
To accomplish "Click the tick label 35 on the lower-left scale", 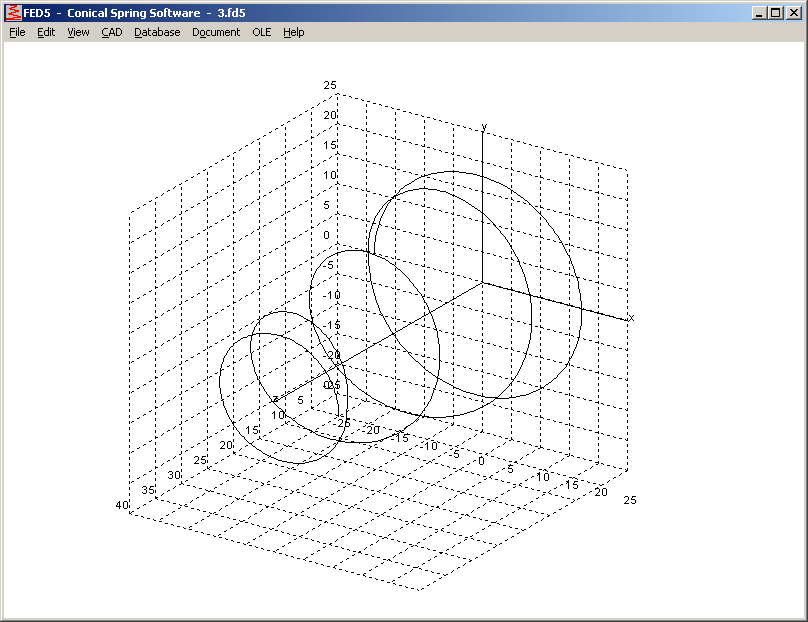I will click(x=148, y=490).
